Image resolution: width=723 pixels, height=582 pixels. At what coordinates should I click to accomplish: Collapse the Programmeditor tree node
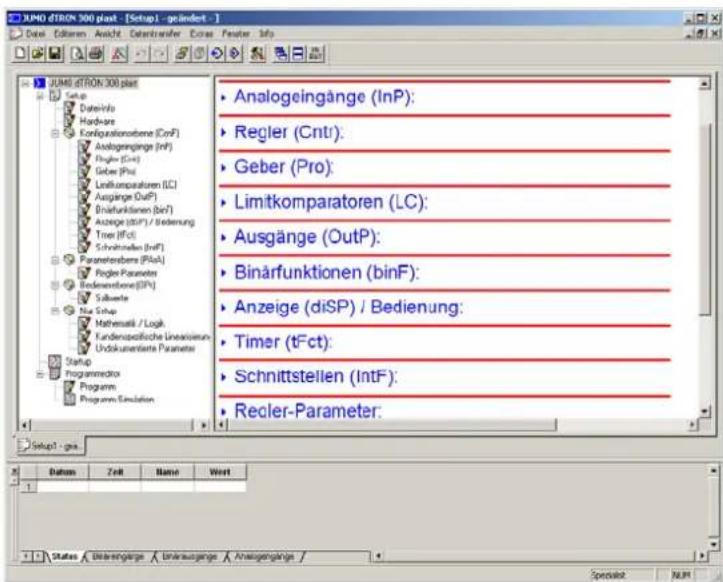tap(41, 374)
